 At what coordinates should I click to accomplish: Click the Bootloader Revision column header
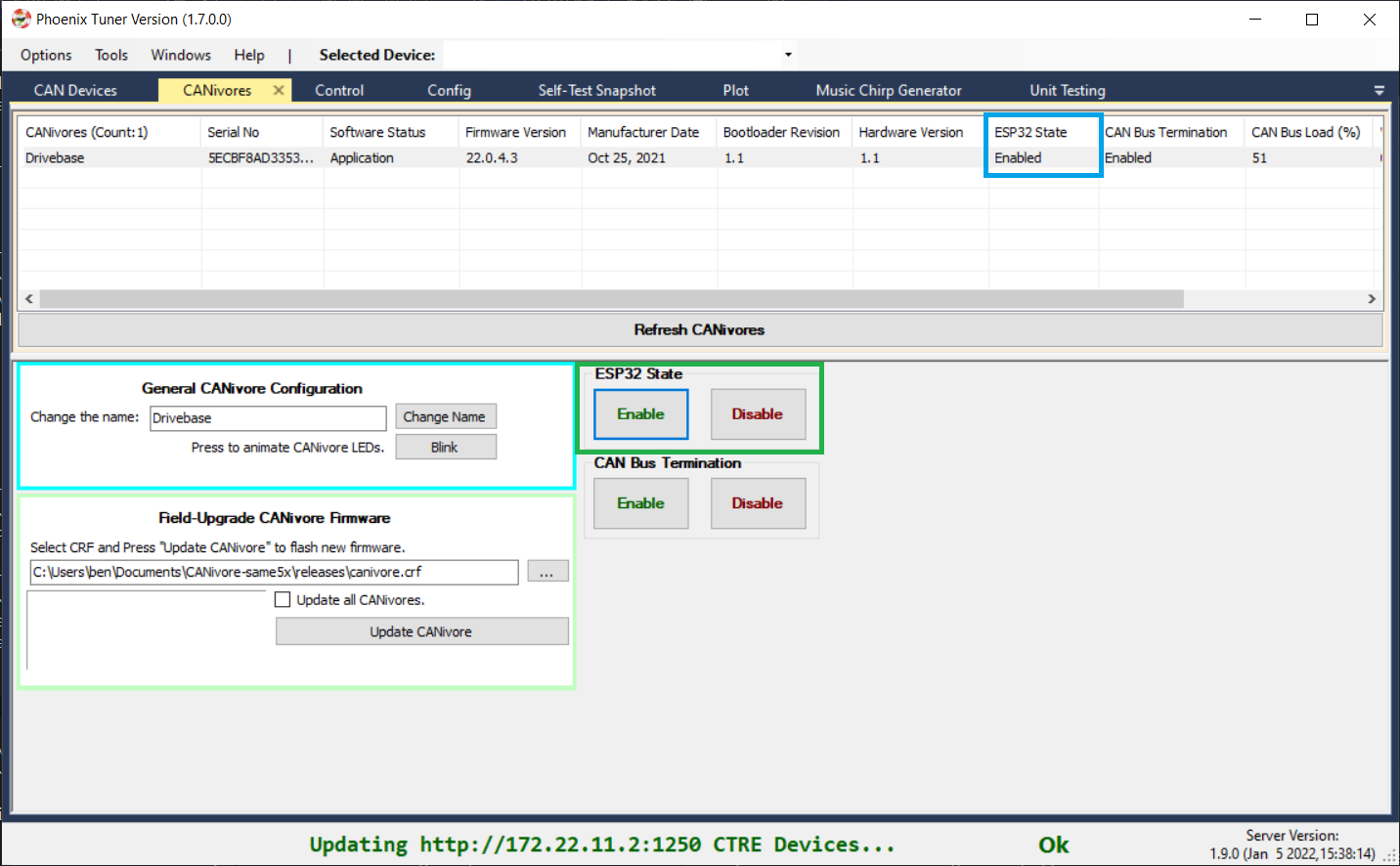785,132
